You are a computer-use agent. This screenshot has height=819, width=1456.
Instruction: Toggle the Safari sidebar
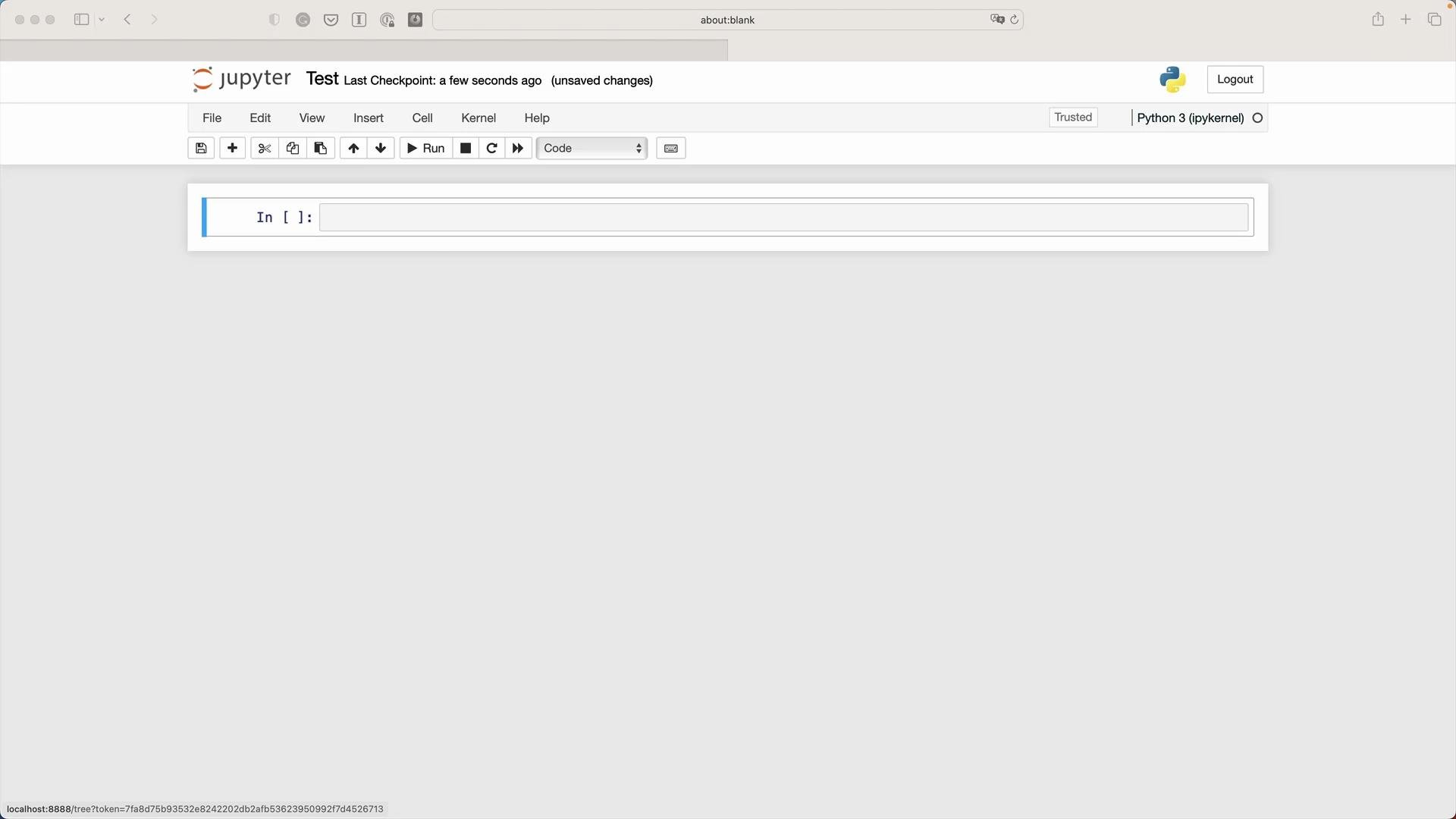pos(81,20)
